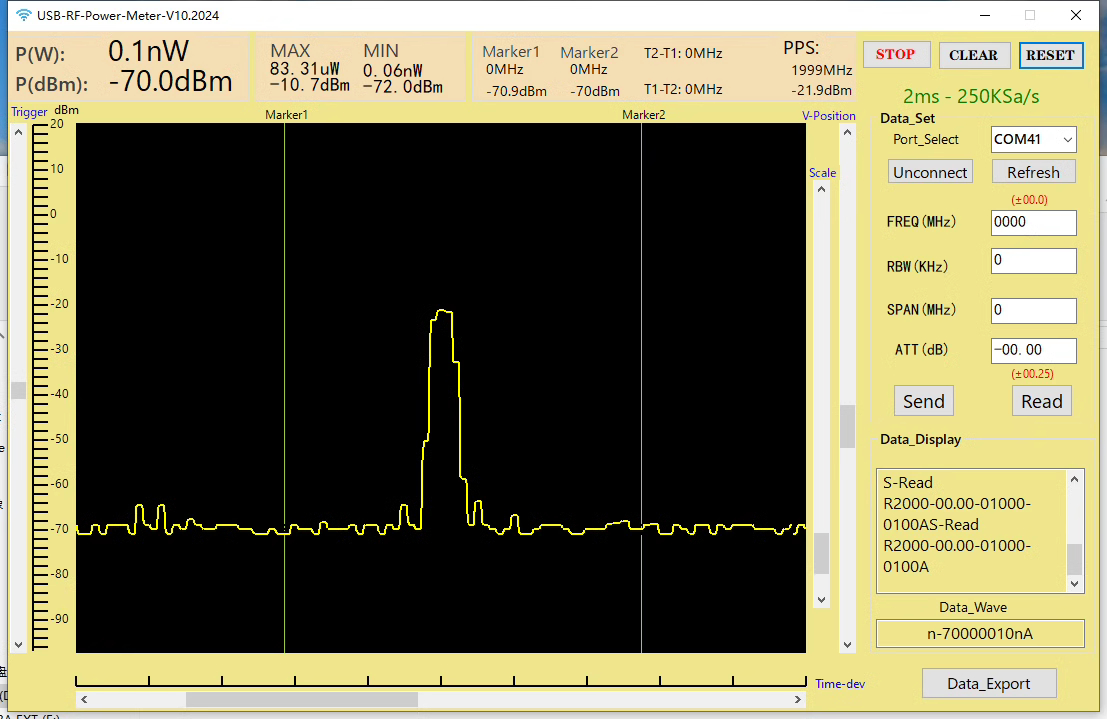Click the Unconnect button
The width and height of the screenshot is (1107, 719).
(x=930, y=172)
